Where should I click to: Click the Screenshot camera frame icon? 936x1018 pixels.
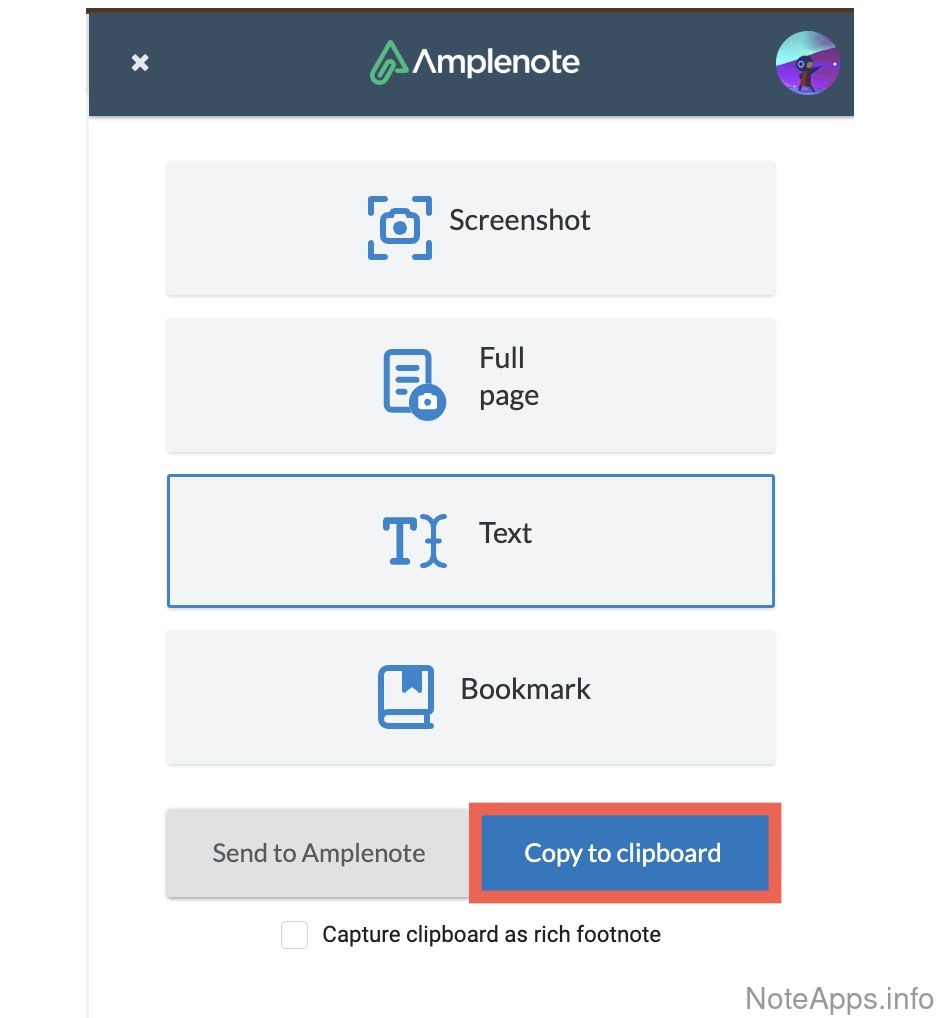point(400,228)
